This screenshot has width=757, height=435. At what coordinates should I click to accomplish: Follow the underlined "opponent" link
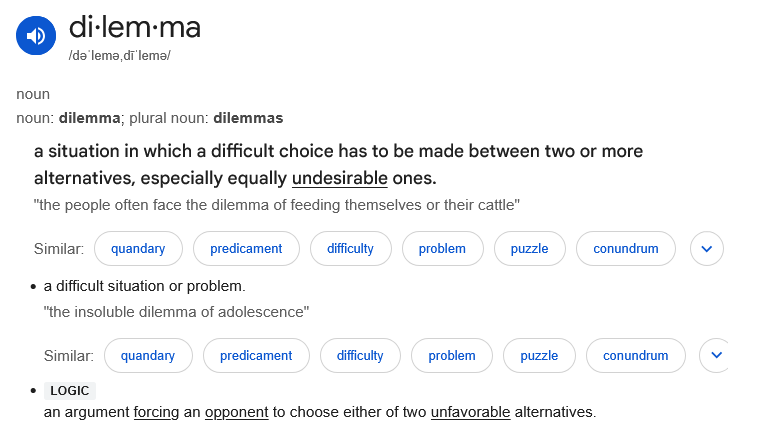click(x=236, y=411)
